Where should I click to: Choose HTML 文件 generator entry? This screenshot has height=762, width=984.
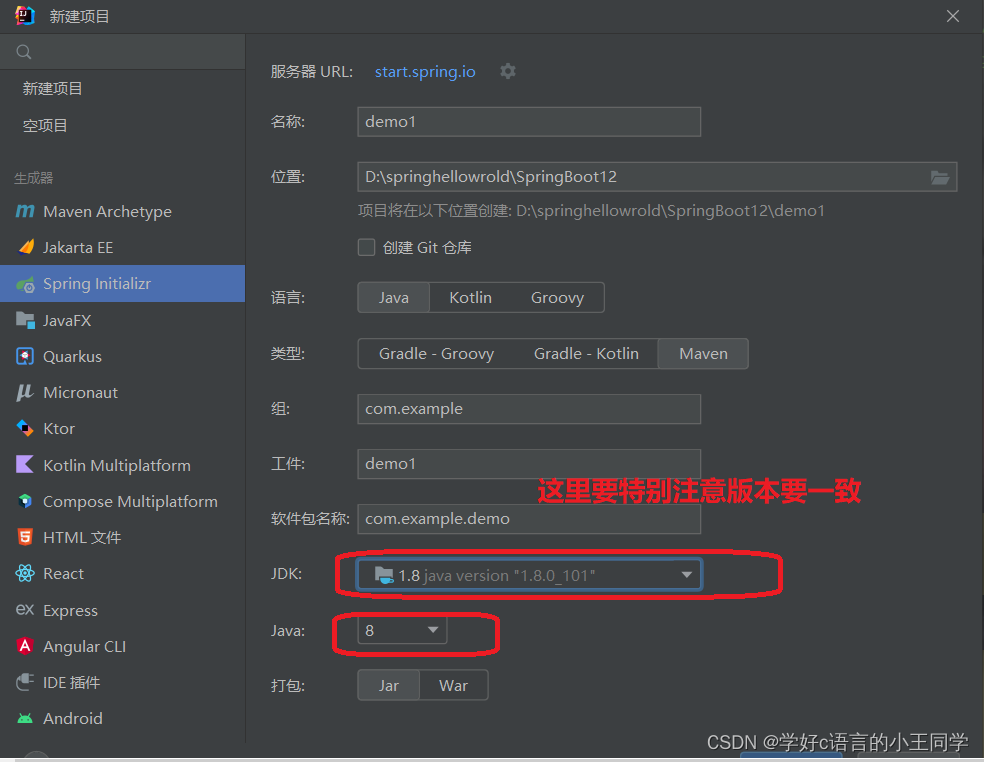pyautogui.click(x=122, y=537)
